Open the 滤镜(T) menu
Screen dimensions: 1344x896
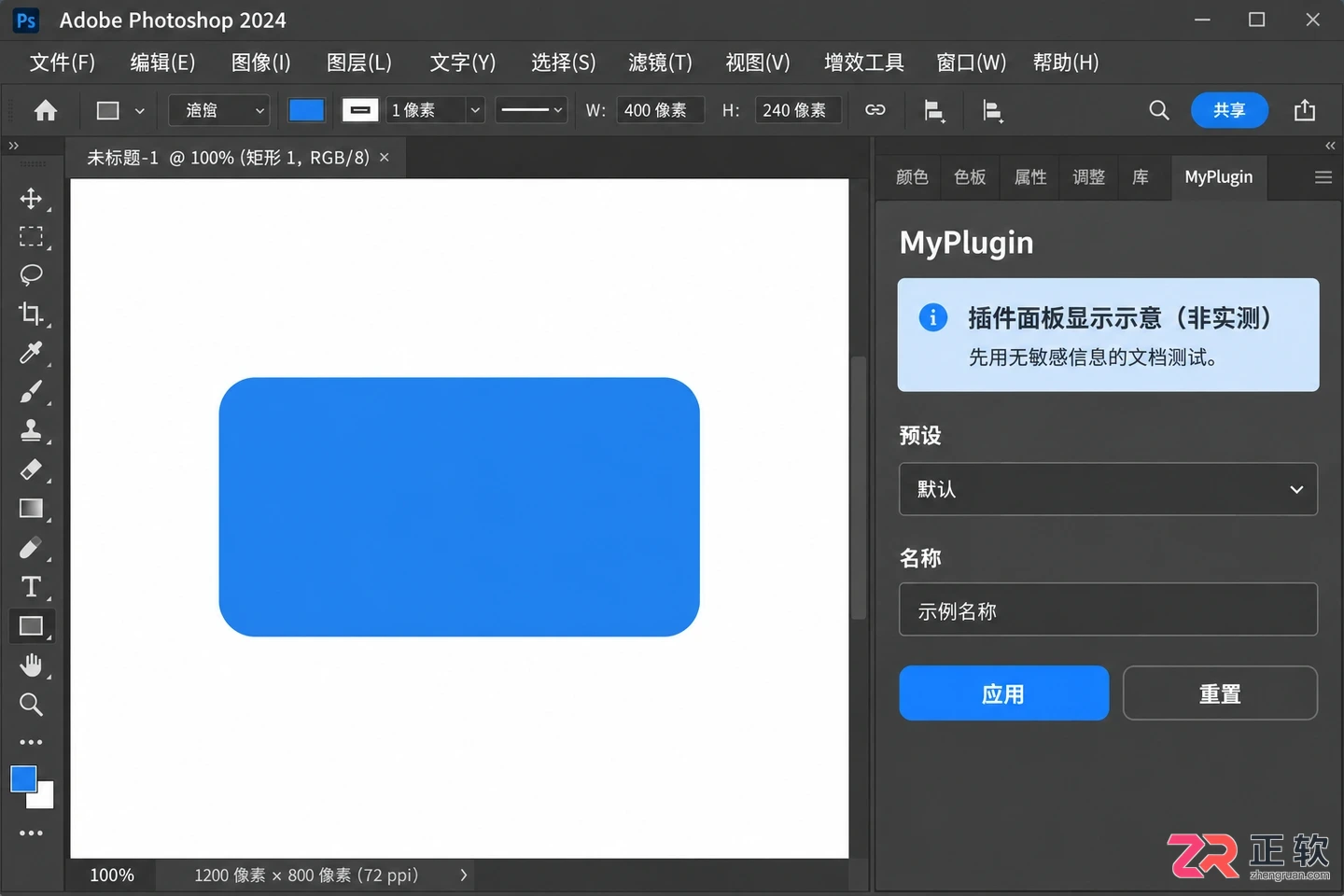[661, 63]
